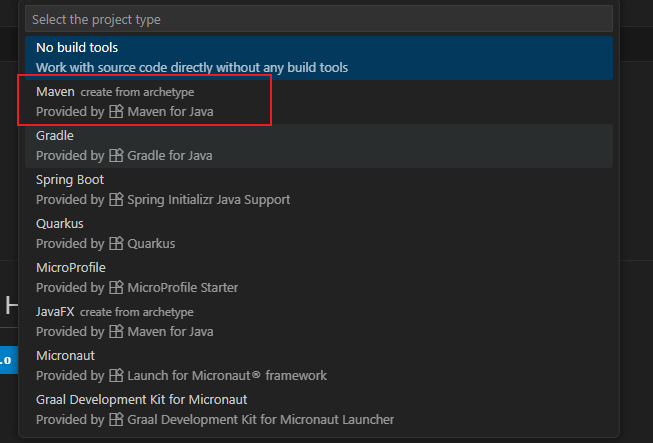Click extension icon beside MicroProfile Starter
Viewport: 653px width, 443px height.
coord(116,287)
